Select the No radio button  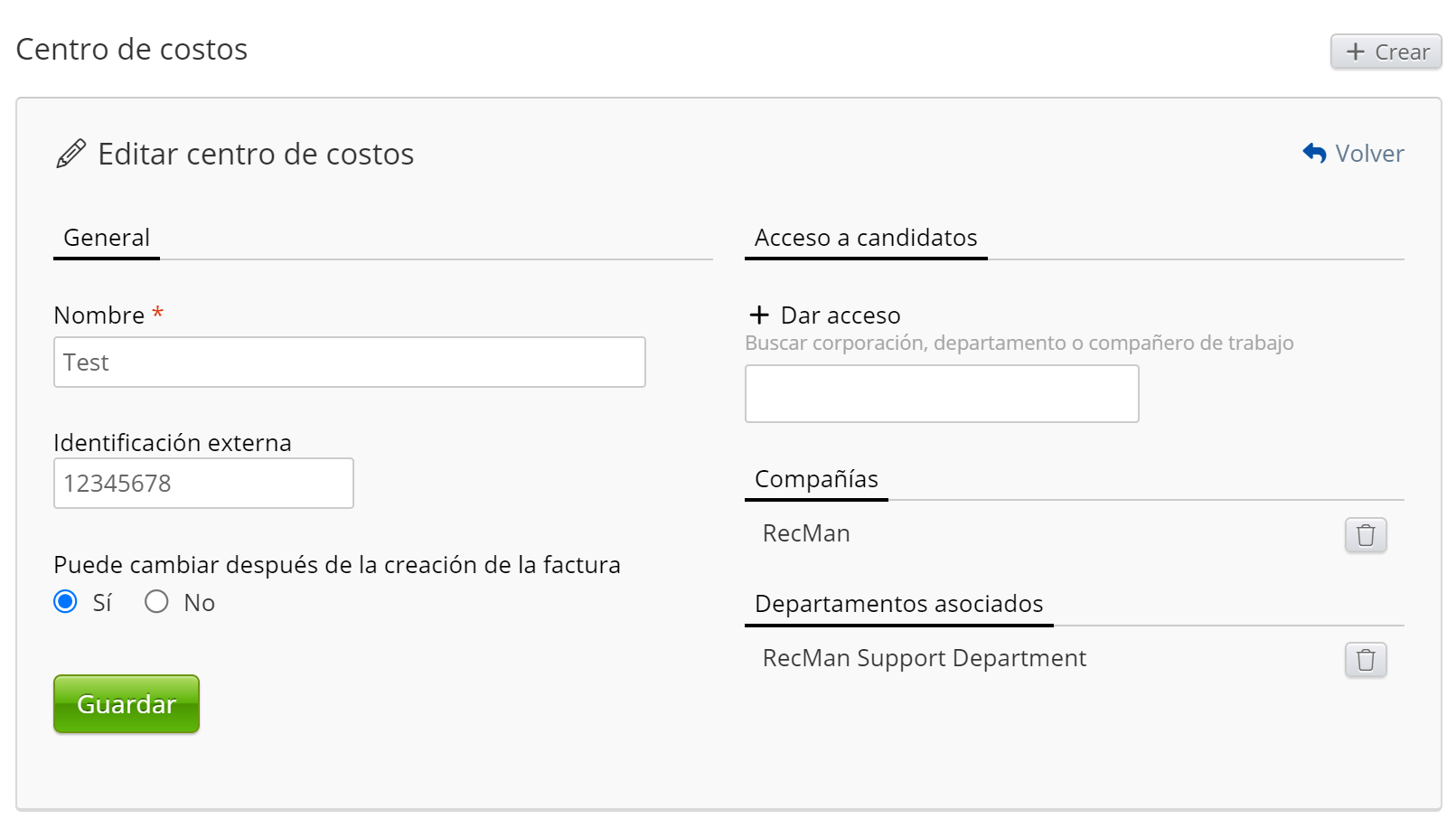[x=156, y=602]
